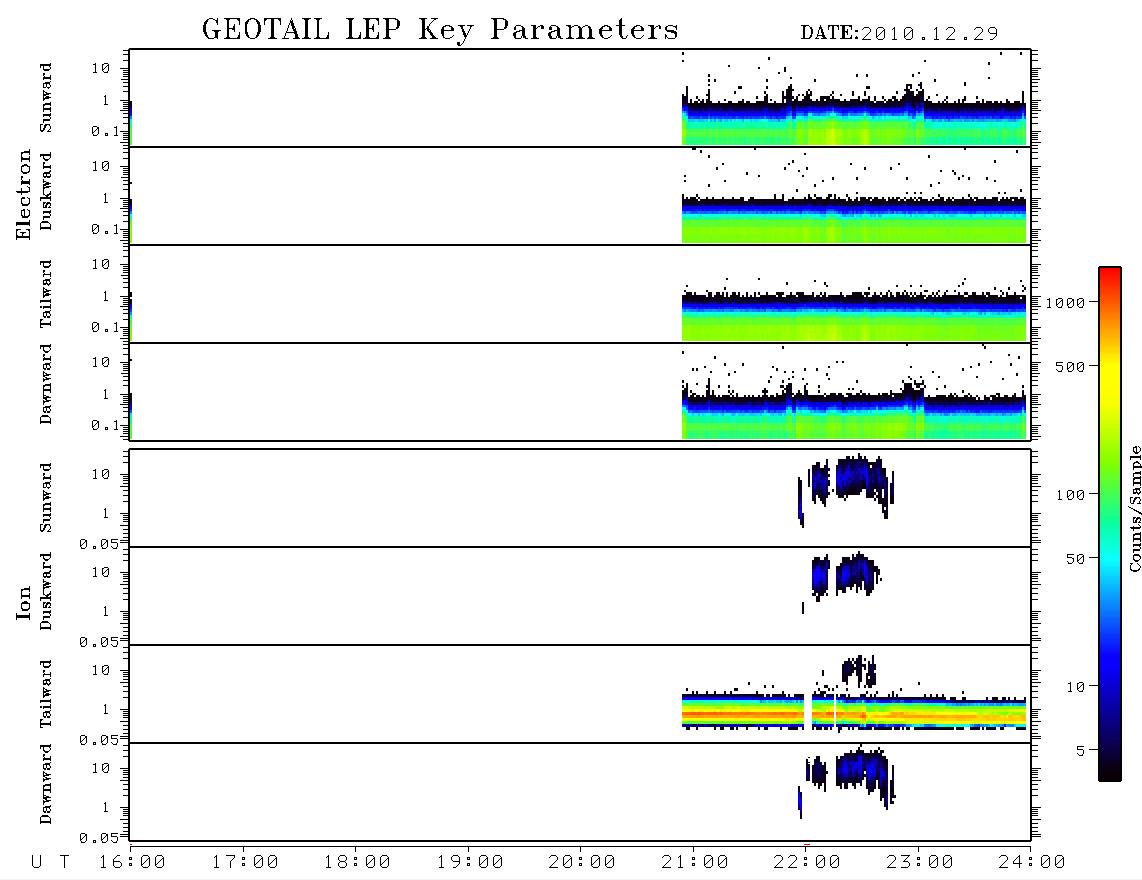Click the Electron "Dawnward" panel label
This screenshot has height=880, width=1142.
click(x=46, y=384)
